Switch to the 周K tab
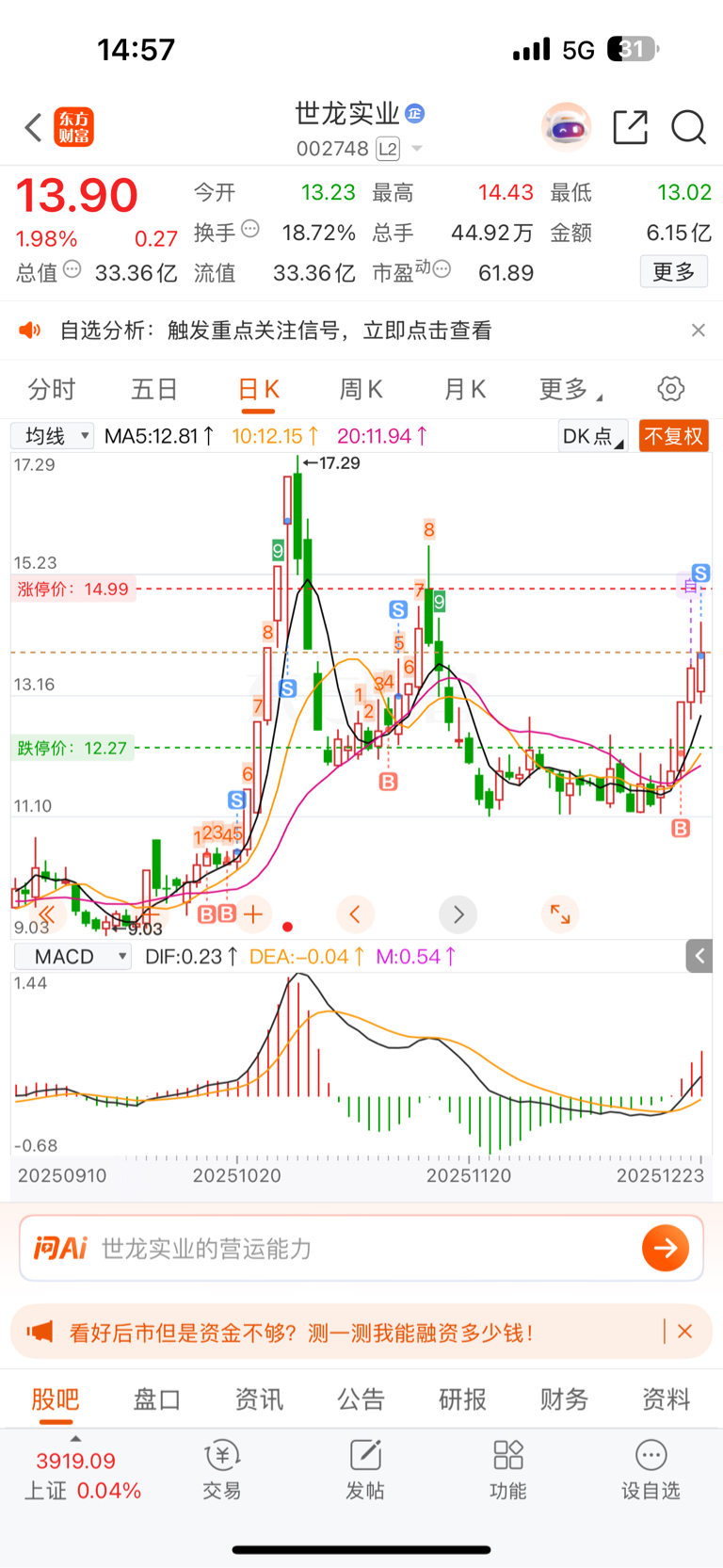Viewport: 723px width, 1568px height. (361, 389)
